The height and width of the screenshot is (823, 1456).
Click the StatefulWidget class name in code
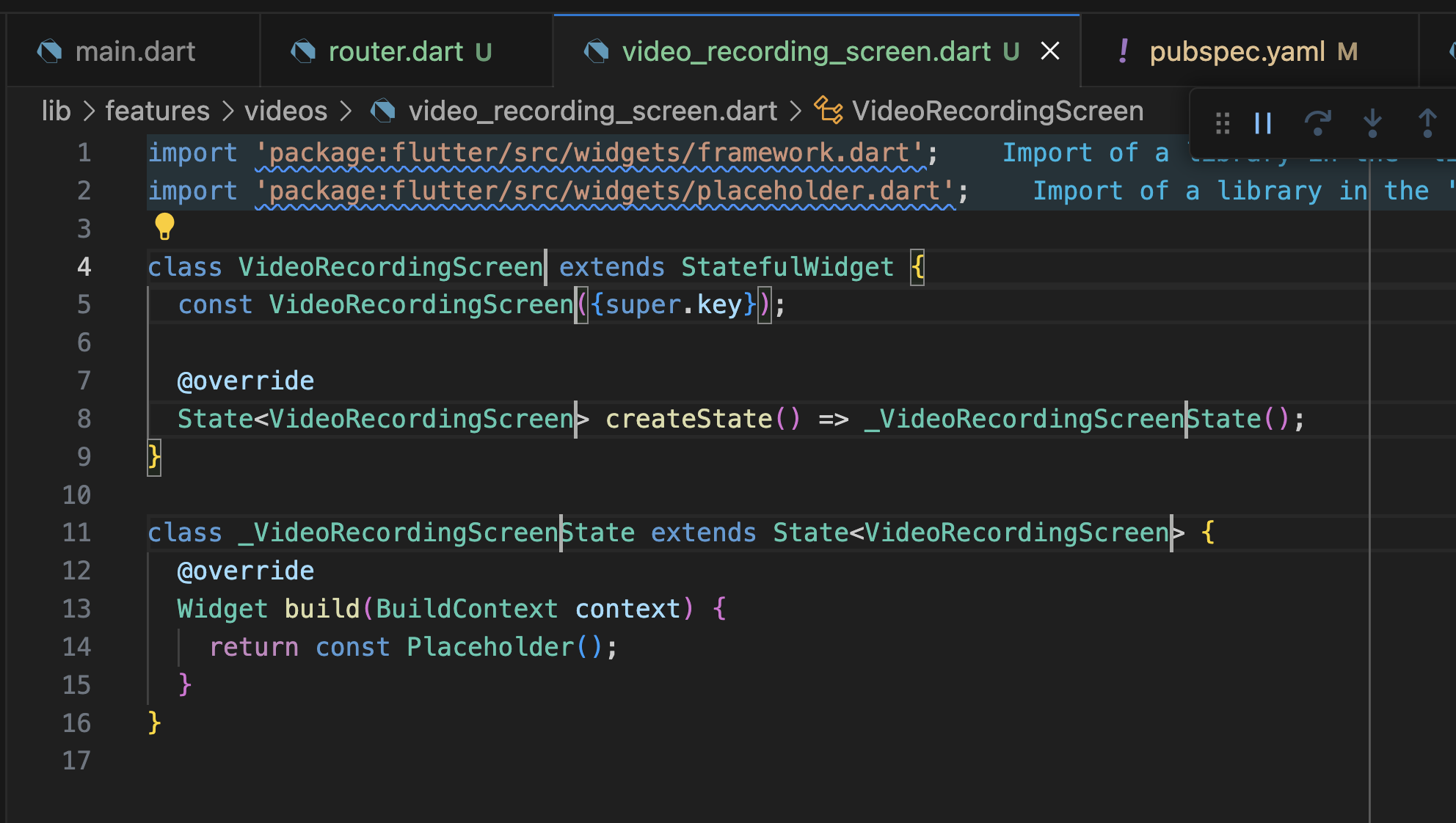[x=787, y=267]
